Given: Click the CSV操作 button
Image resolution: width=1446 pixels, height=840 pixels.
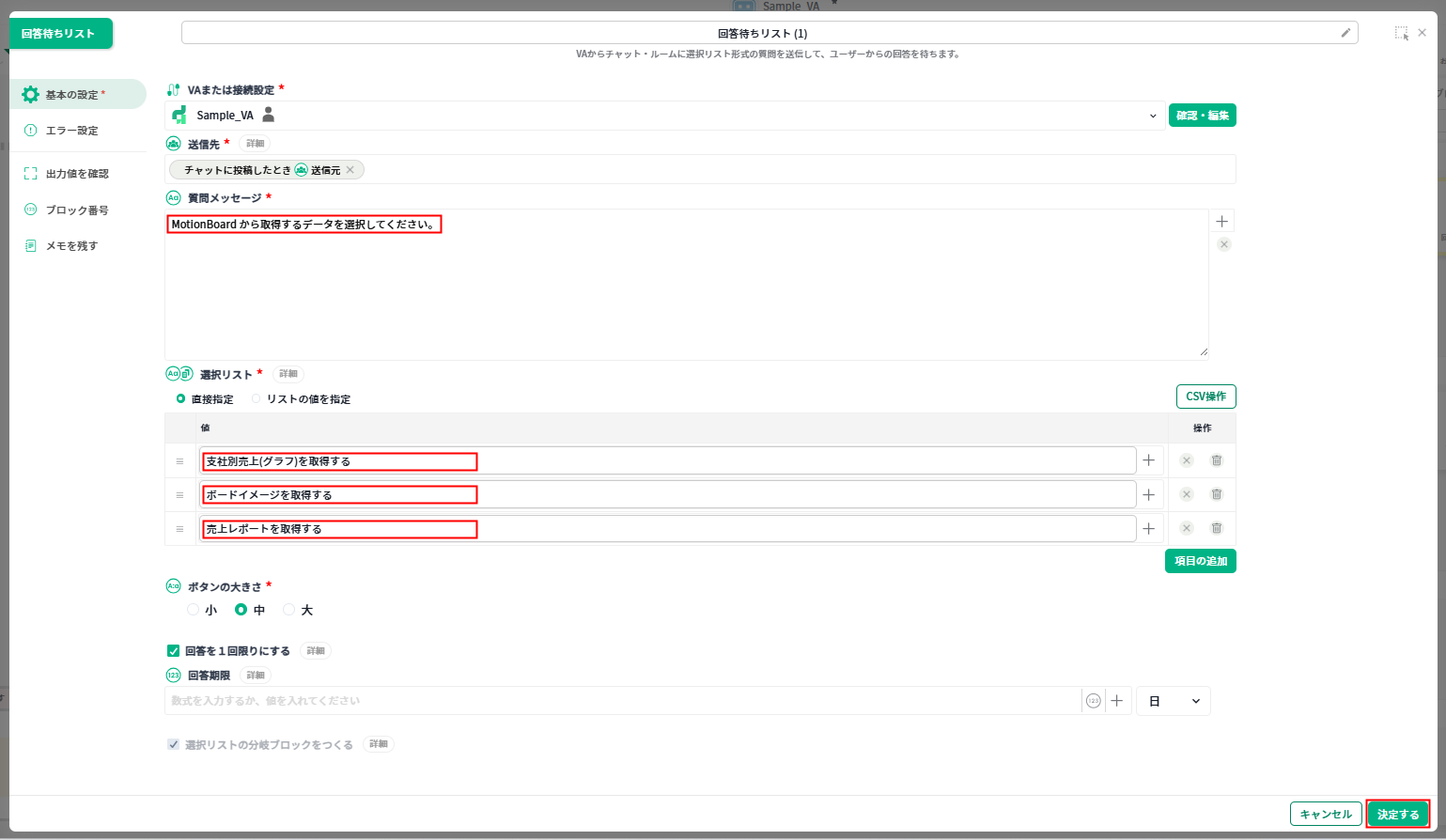Looking at the screenshot, I should point(1205,397).
